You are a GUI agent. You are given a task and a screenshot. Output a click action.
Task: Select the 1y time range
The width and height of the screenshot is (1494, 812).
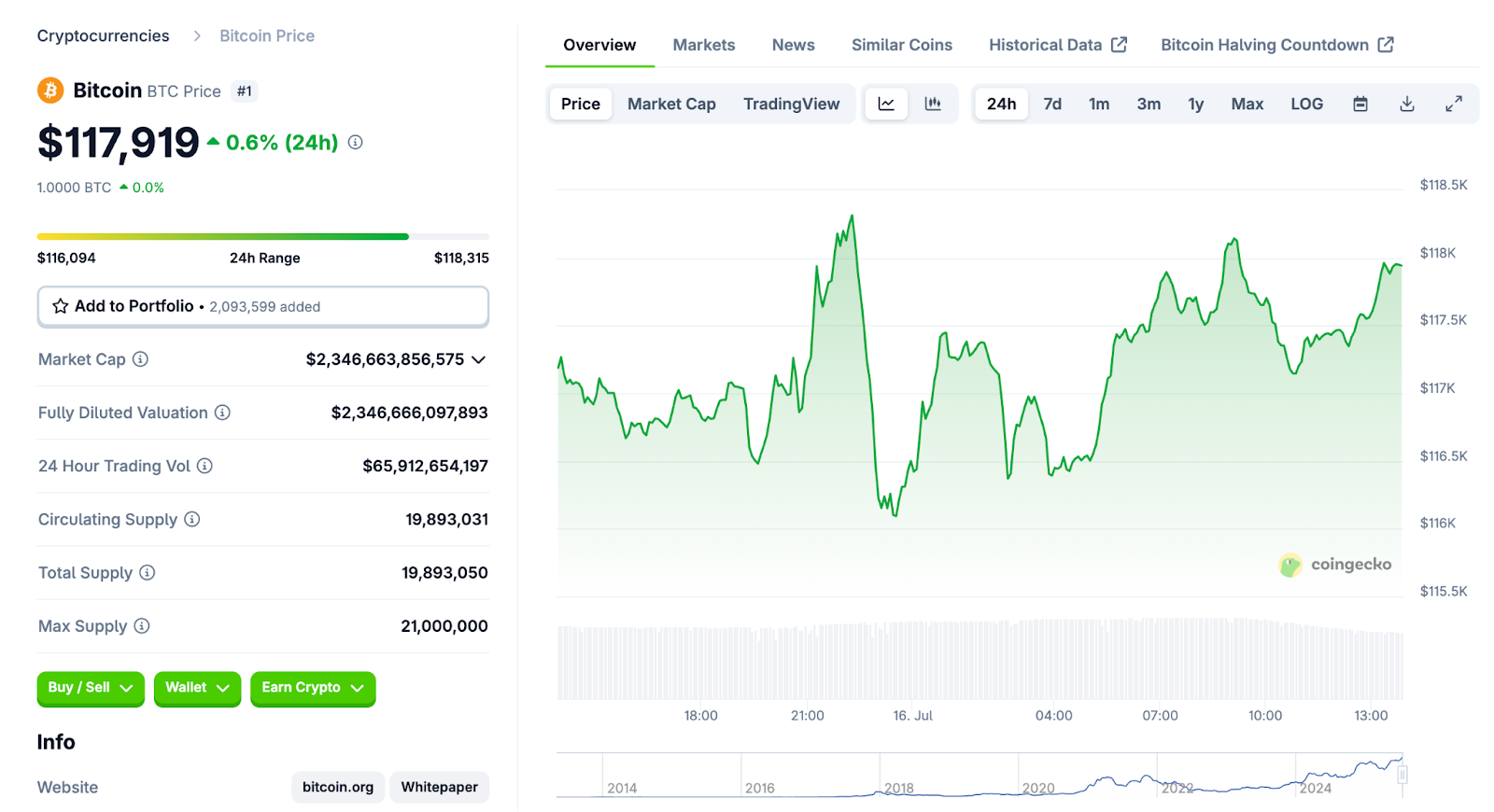coord(1196,104)
